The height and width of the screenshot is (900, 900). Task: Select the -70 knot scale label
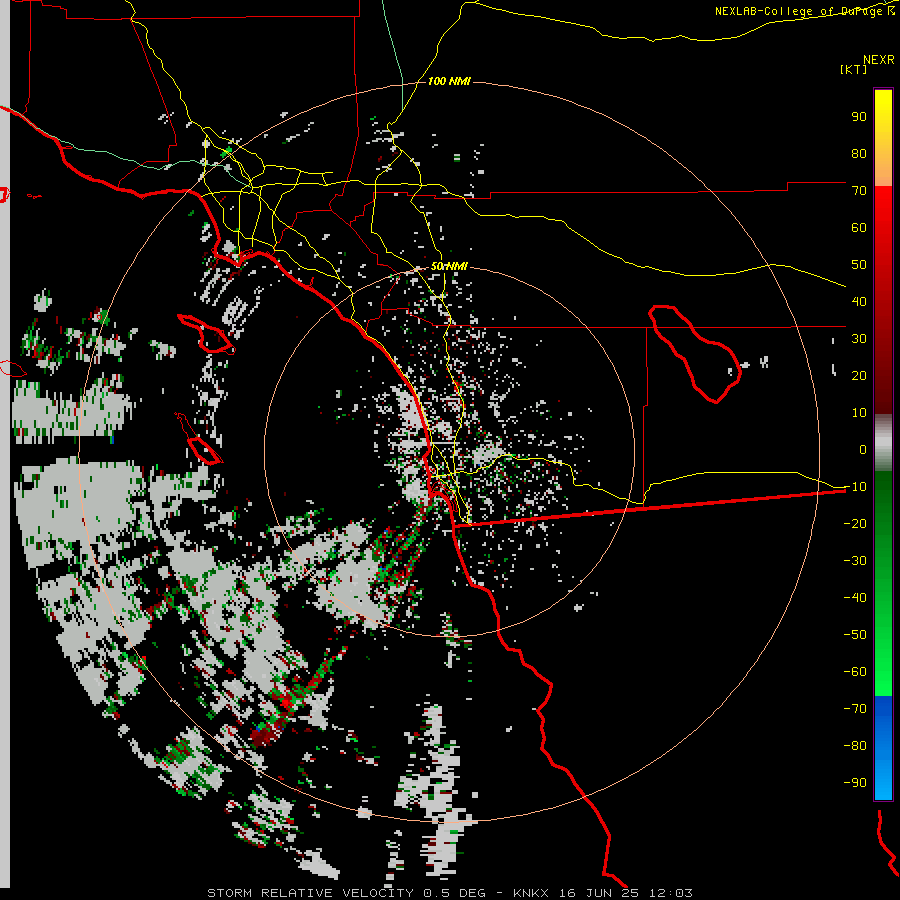[x=855, y=709]
